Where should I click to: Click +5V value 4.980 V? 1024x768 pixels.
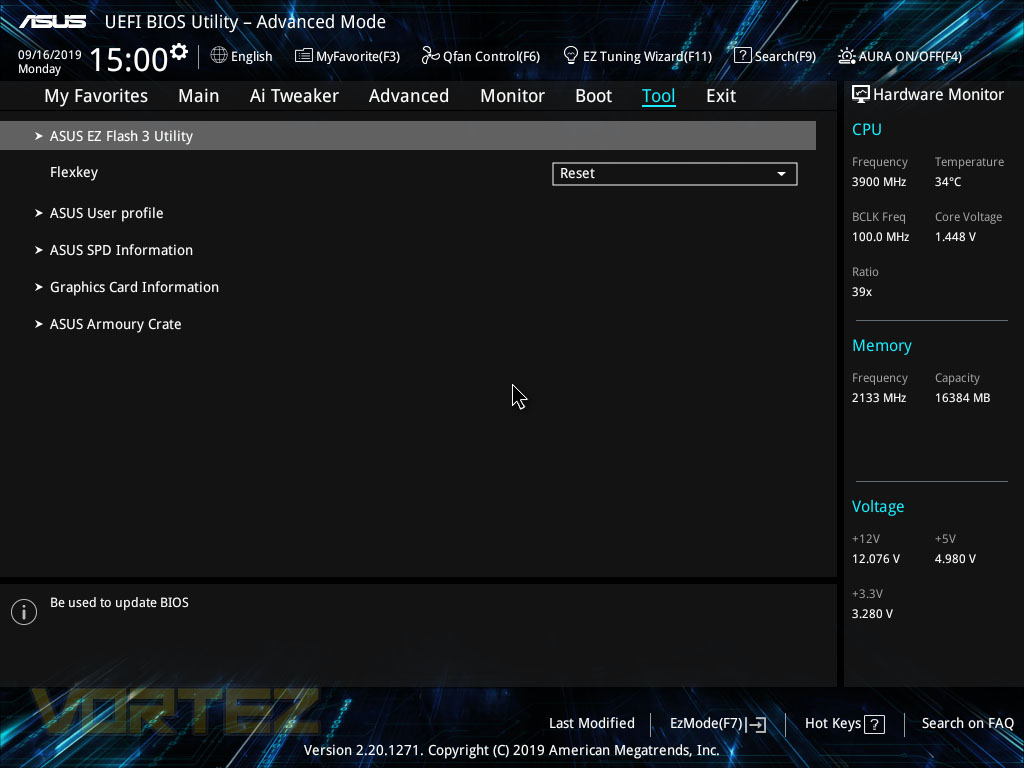955,559
